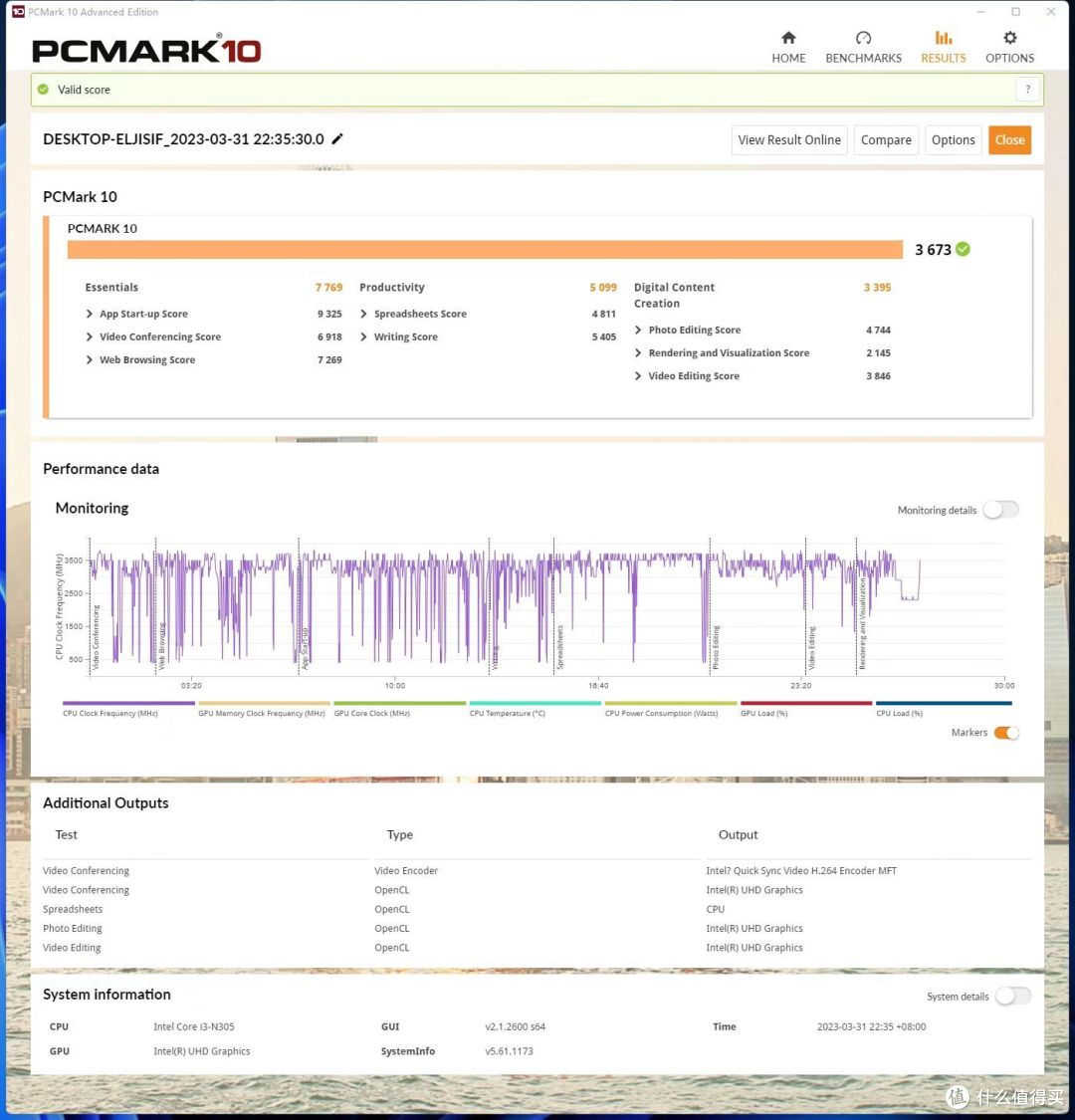Expand Spreadsheets Score details
The image size is (1075, 1120).
[363, 314]
